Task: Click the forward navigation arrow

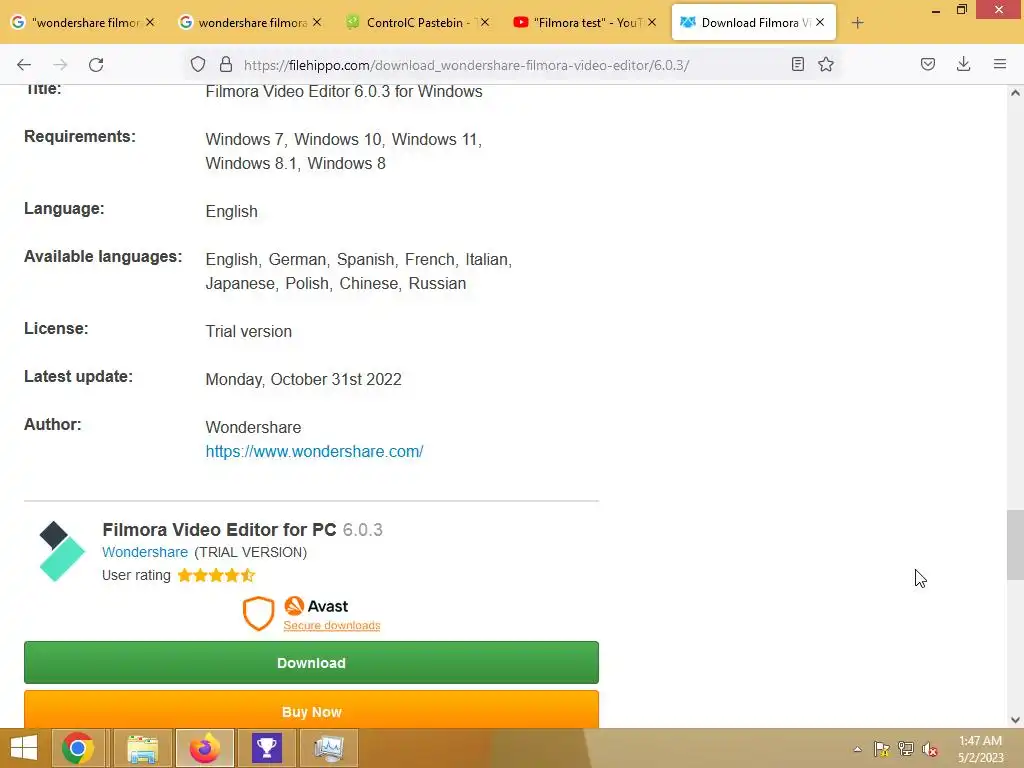Action: click(60, 65)
